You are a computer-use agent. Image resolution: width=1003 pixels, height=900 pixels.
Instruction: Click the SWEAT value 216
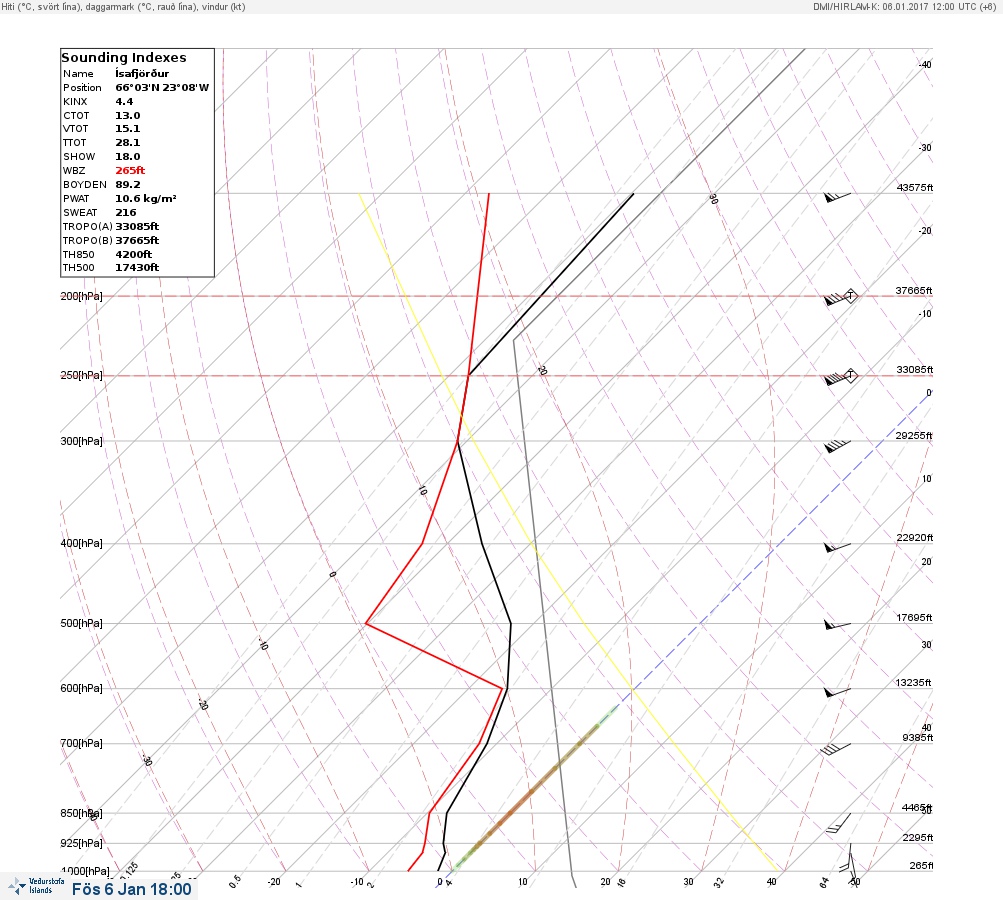click(x=126, y=212)
